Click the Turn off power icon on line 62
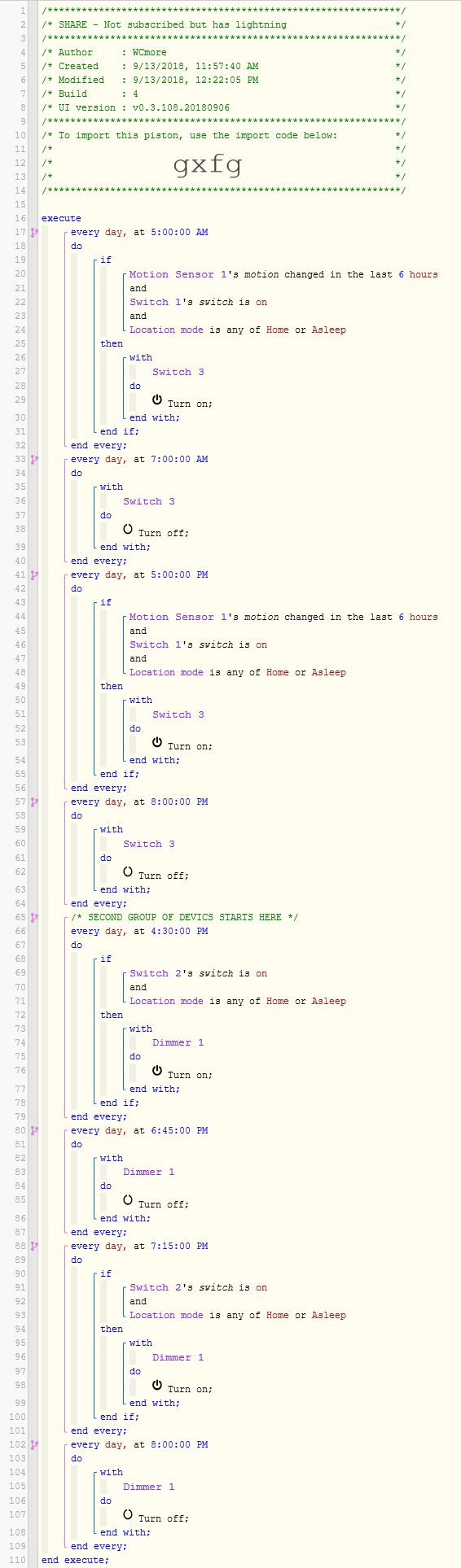 point(128,872)
